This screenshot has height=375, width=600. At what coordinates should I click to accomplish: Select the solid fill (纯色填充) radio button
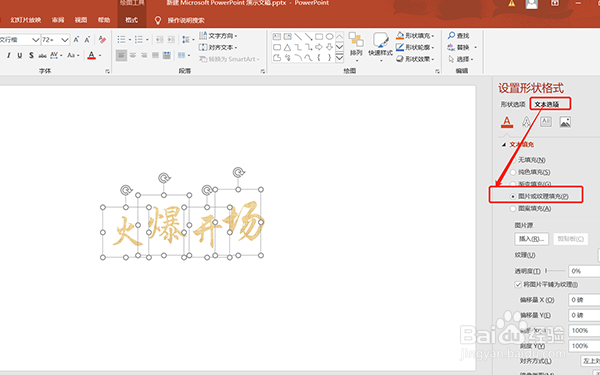[513, 172]
